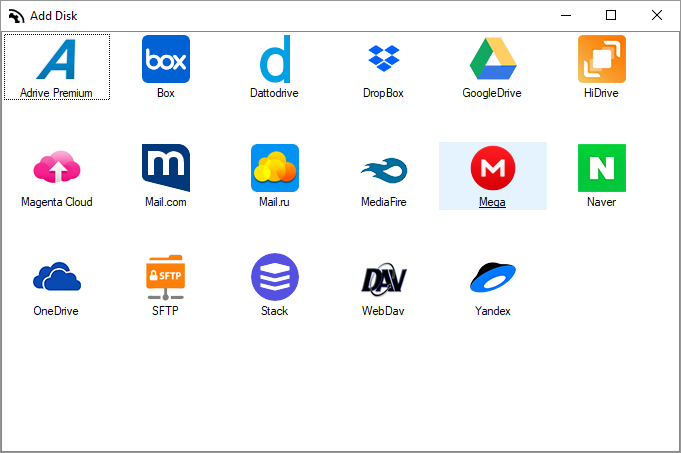Click the underlined Mega label
The height and width of the screenshot is (453, 681).
coord(492,202)
